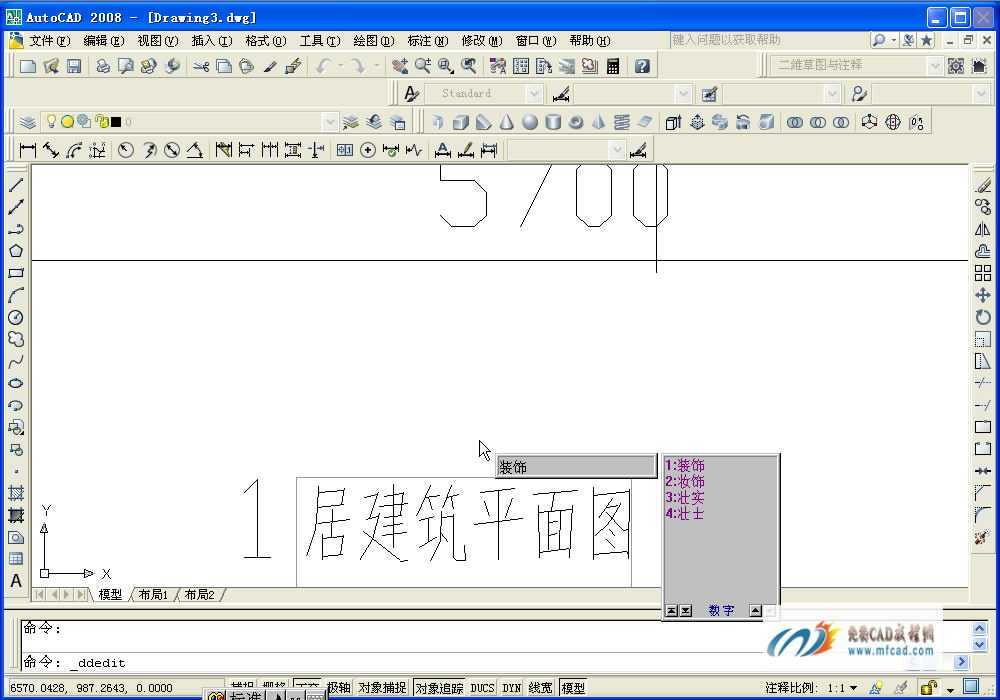Switch to the 布局1 tab
The height and width of the screenshot is (700, 1000).
(x=153, y=595)
